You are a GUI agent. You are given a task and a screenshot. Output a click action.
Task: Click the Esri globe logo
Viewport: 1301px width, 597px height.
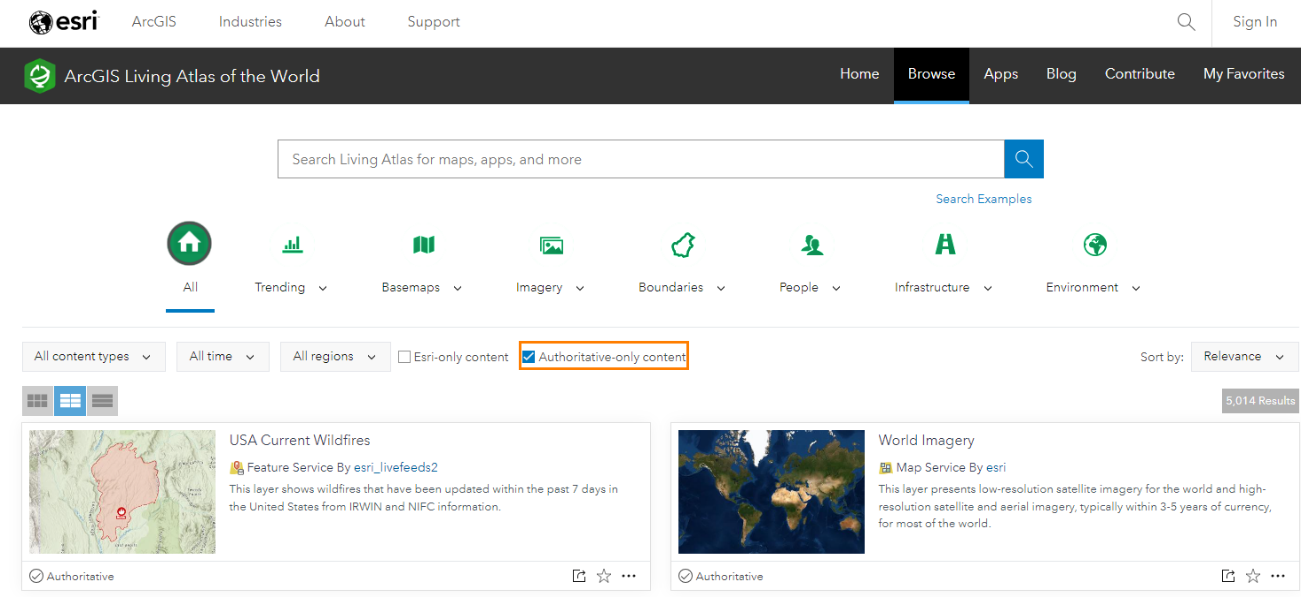[x=63, y=22]
